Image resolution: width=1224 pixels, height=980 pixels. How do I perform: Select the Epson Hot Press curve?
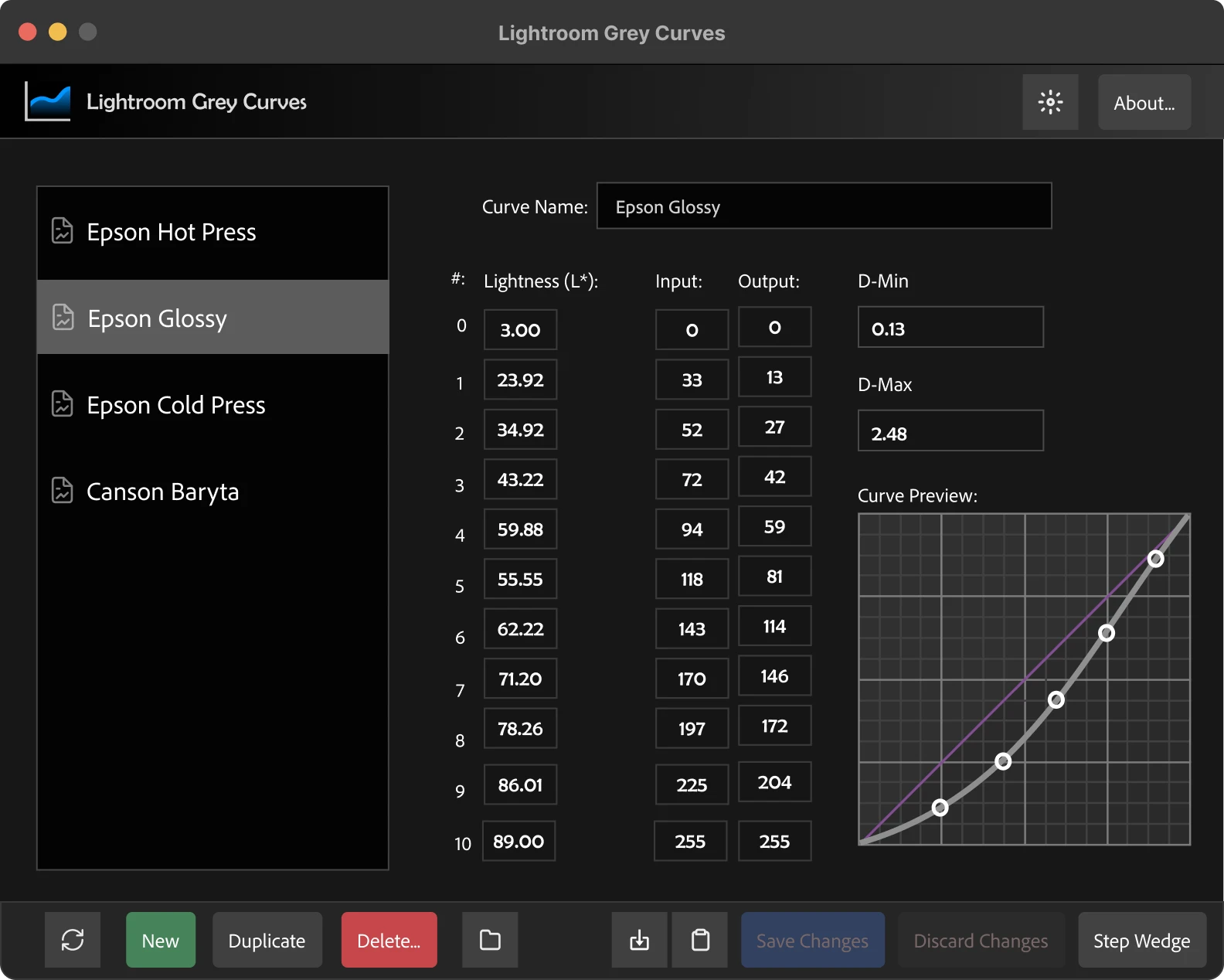tap(212, 232)
